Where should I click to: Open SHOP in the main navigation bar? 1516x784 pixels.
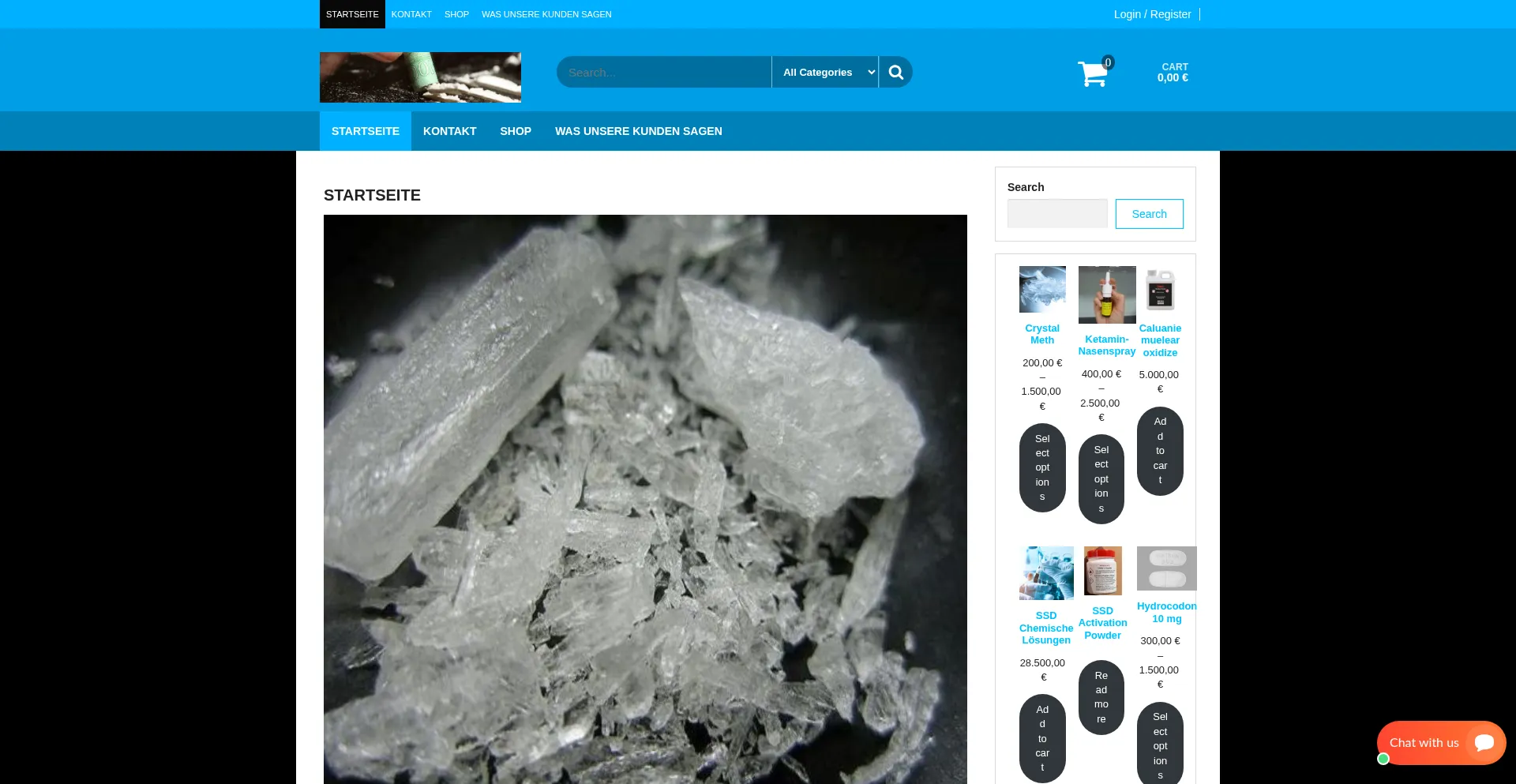[515, 131]
